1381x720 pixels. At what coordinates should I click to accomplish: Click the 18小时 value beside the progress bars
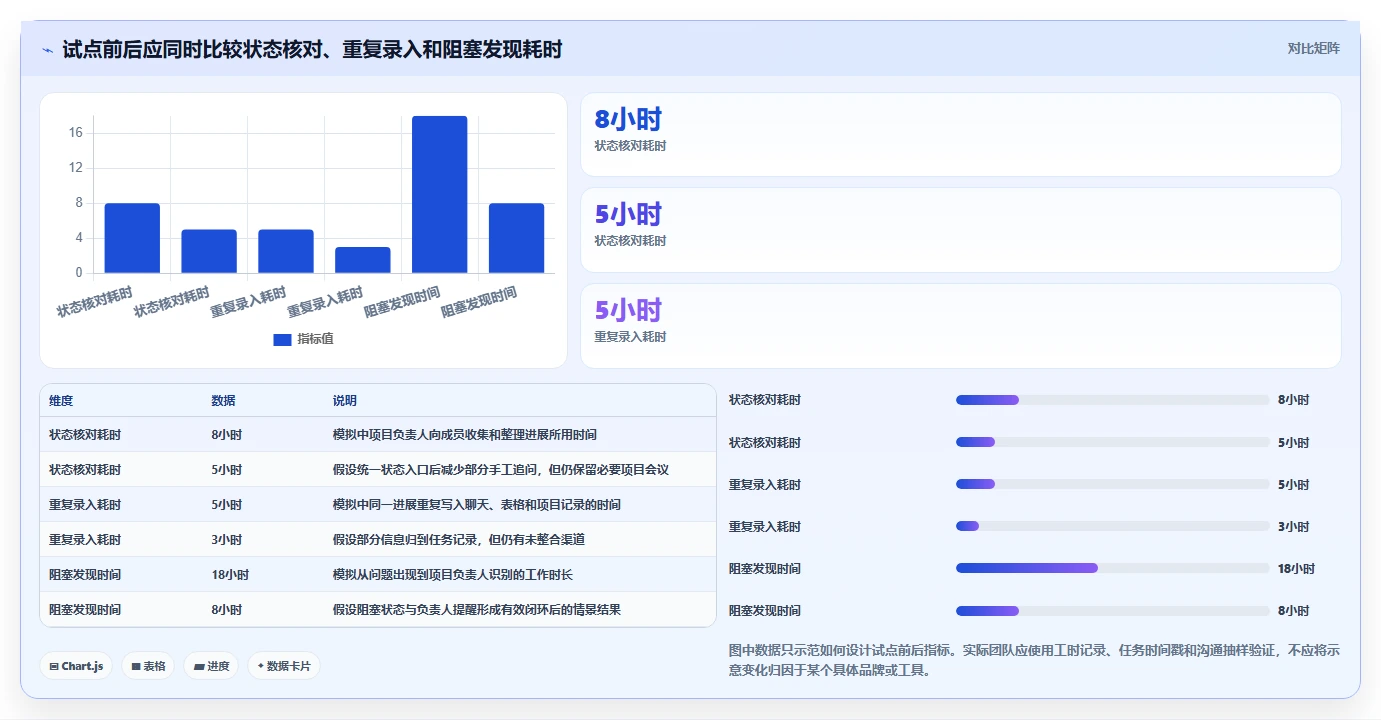pyautogui.click(x=1296, y=569)
